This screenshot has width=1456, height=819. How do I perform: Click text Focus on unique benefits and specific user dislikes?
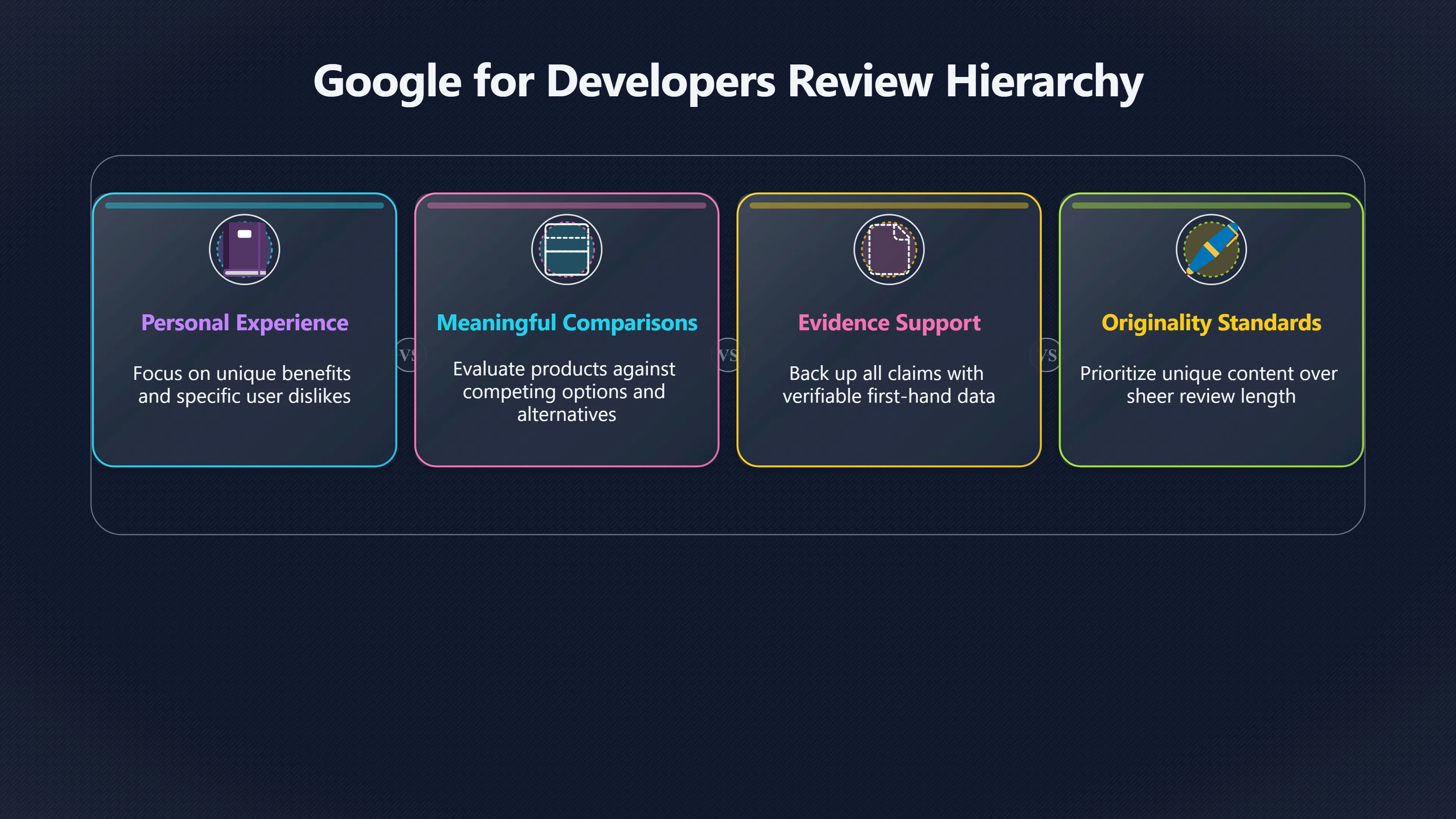click(x=242, y=384)
